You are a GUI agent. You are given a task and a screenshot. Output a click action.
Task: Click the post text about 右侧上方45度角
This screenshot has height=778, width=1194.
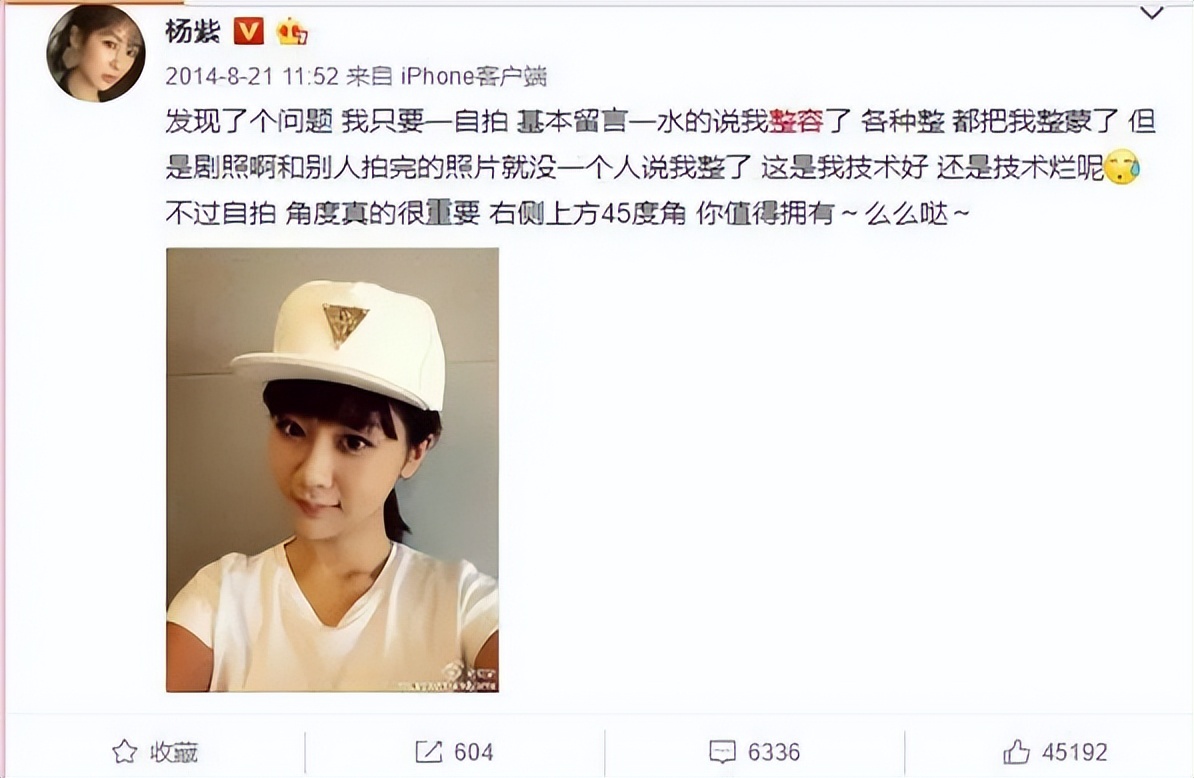(588, 214)
